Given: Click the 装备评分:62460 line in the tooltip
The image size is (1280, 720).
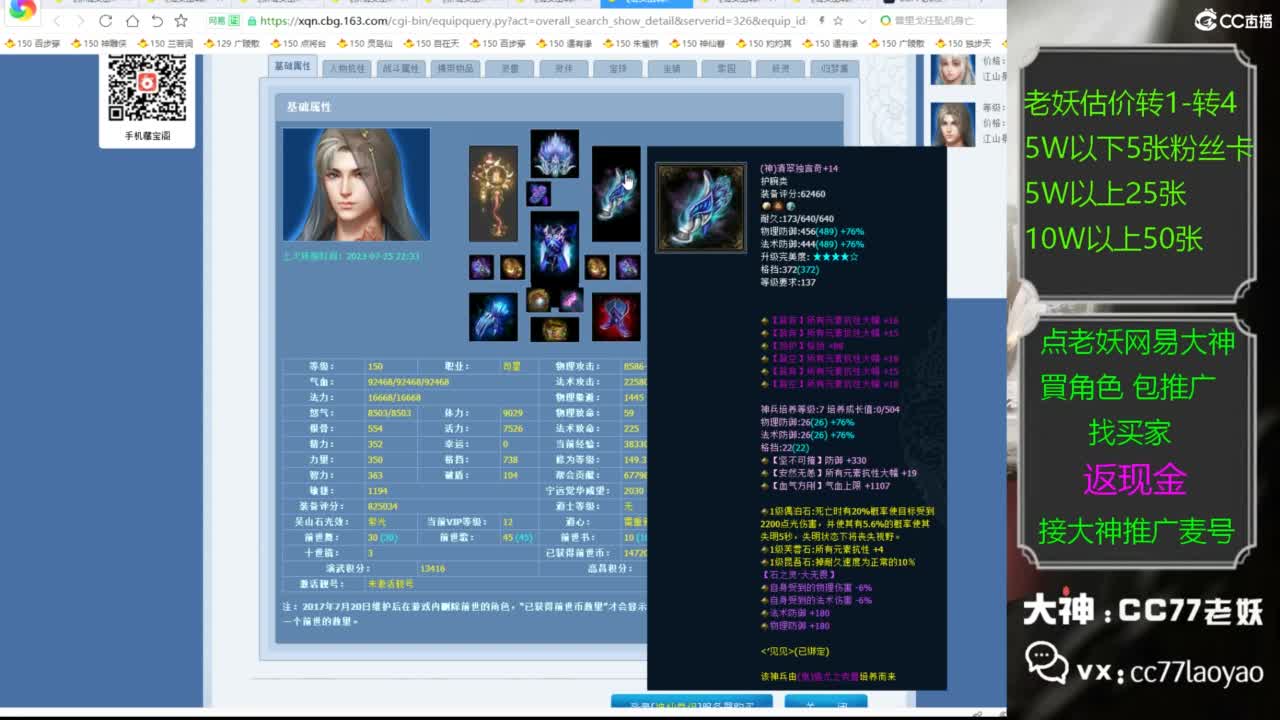Looking at the screenshot, I should coord(793,194).
